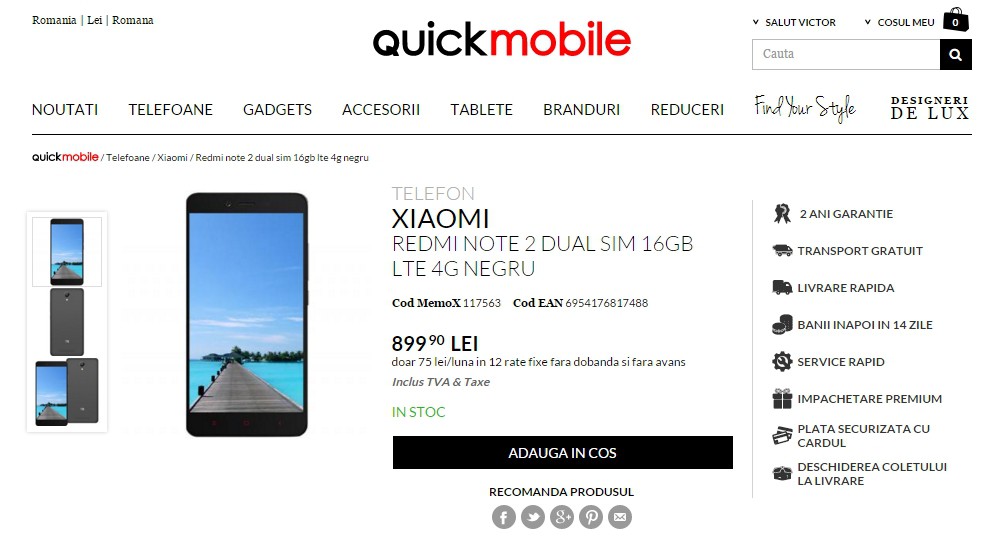Screen dimensions: 1005x541
Task: Share product on Facebook
Action: pos(504,517)
